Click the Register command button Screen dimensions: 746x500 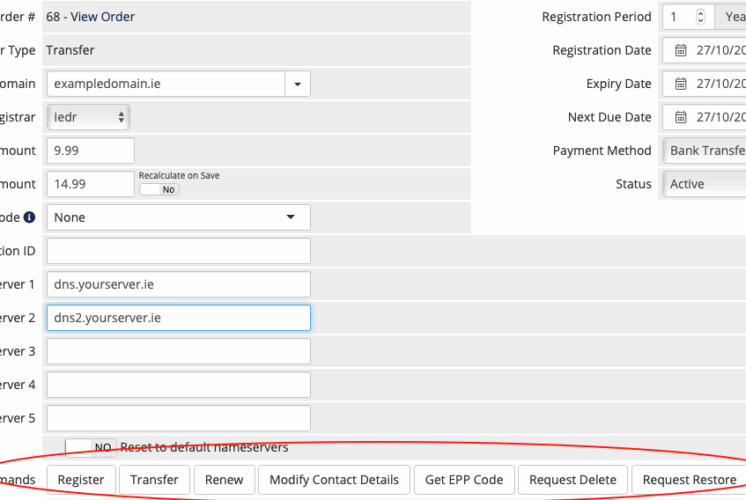point(81,480)
